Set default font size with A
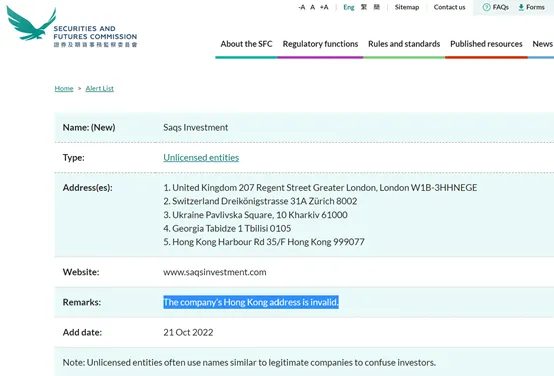 pyautogui.click(x=312, y=7)
